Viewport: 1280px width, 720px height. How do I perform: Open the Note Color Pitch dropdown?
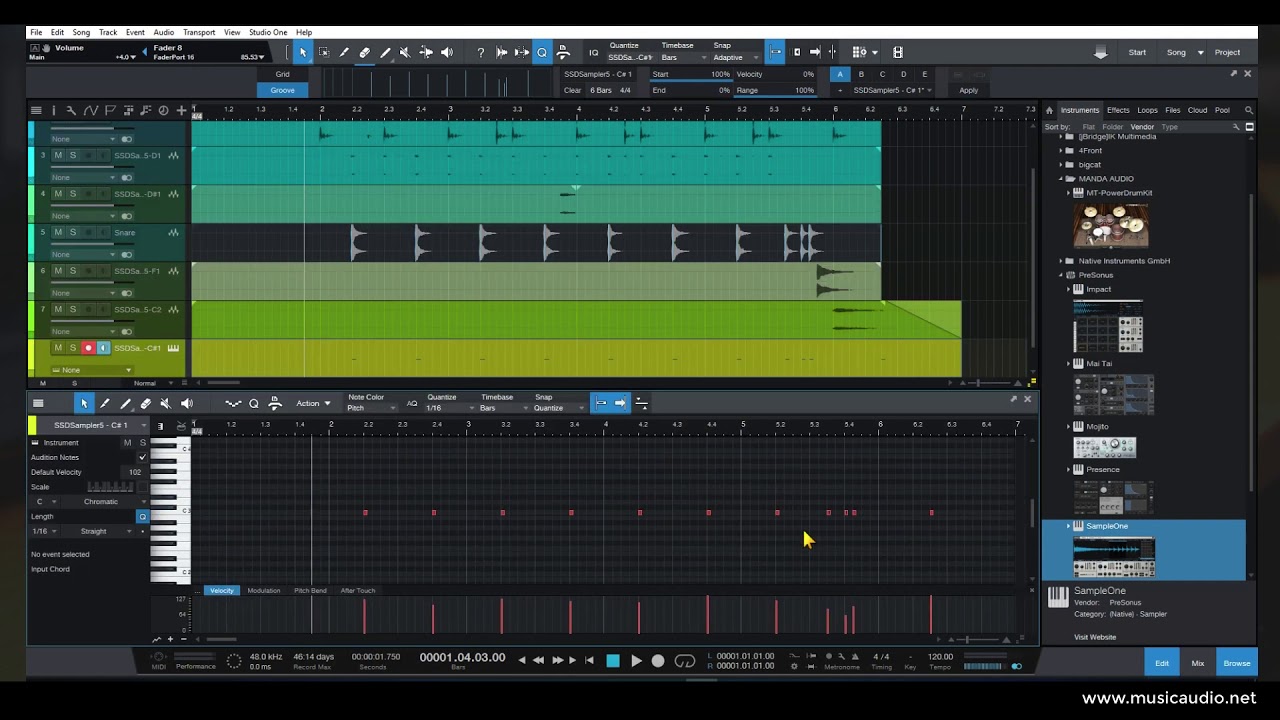coord(369,408)
